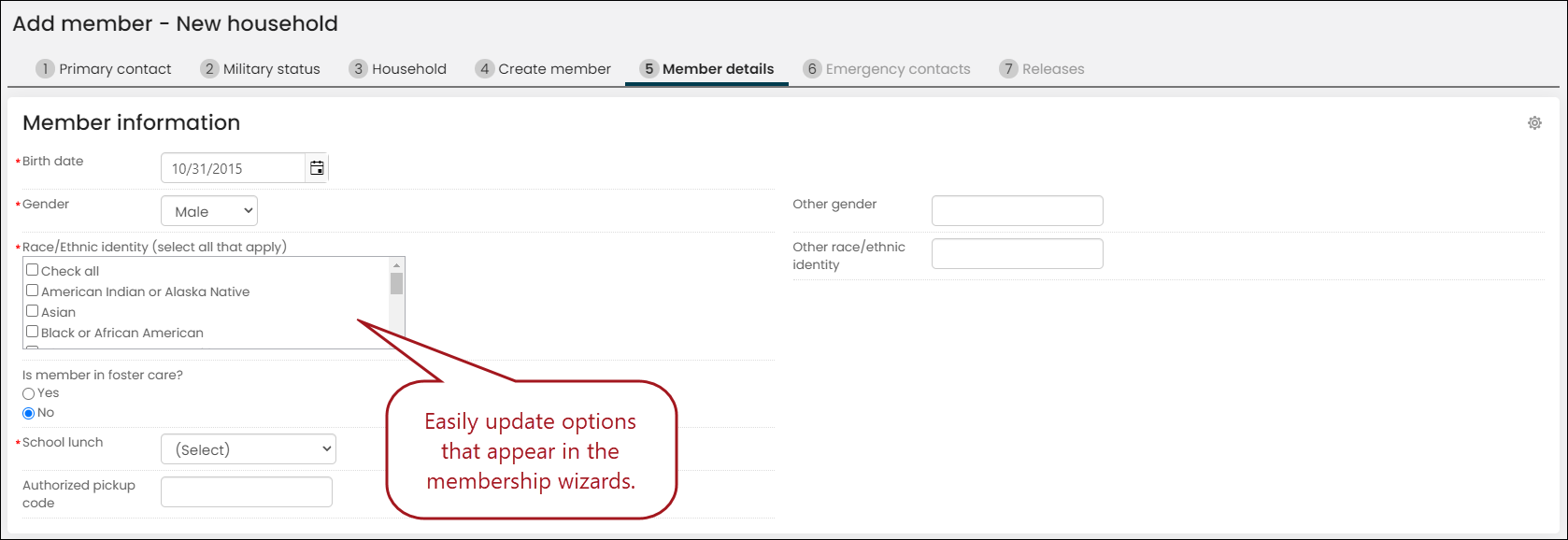
Task: Open the Gender dropdown
Action: click(209, 211)
